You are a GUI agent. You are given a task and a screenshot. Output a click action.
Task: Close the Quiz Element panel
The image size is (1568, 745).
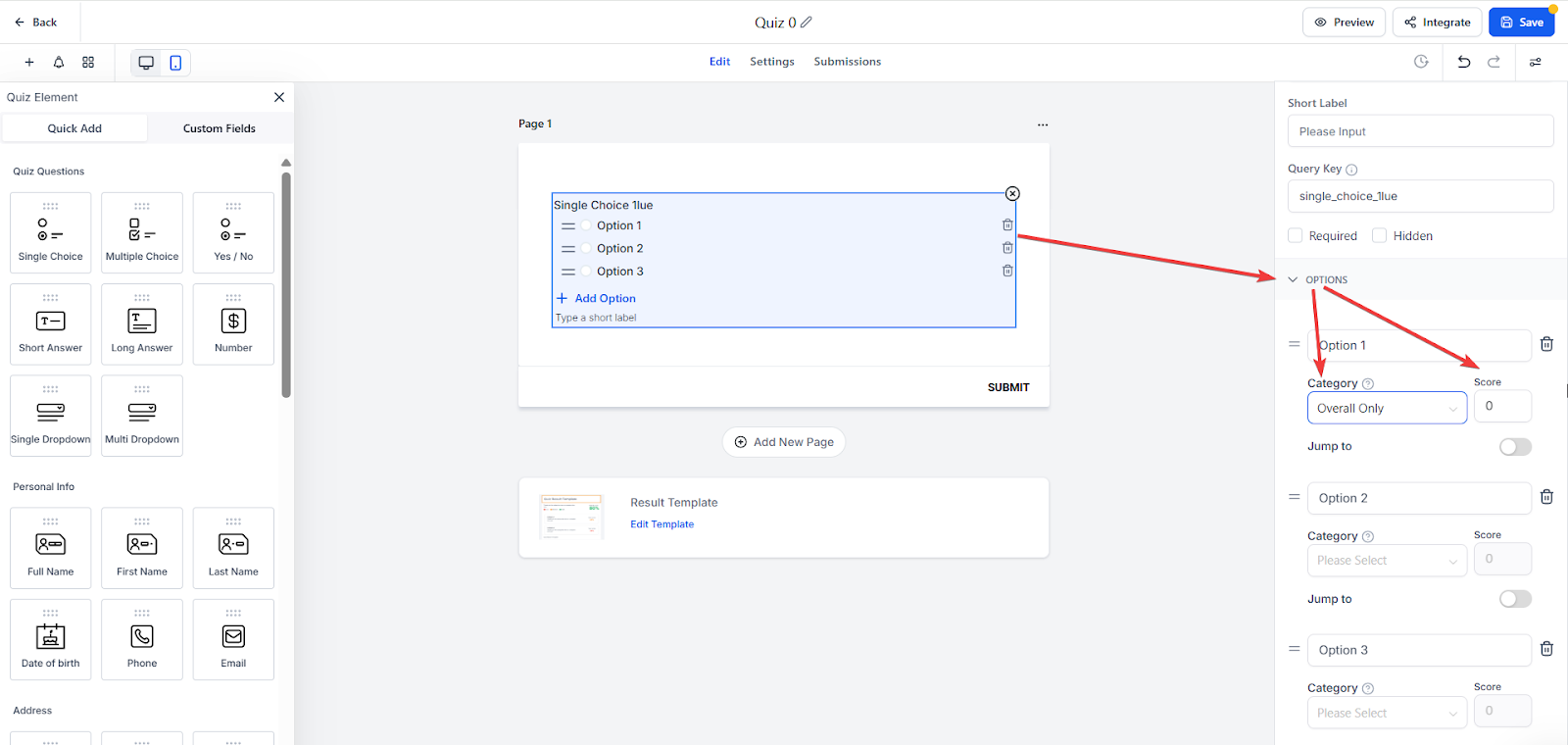tap(279, 97)
